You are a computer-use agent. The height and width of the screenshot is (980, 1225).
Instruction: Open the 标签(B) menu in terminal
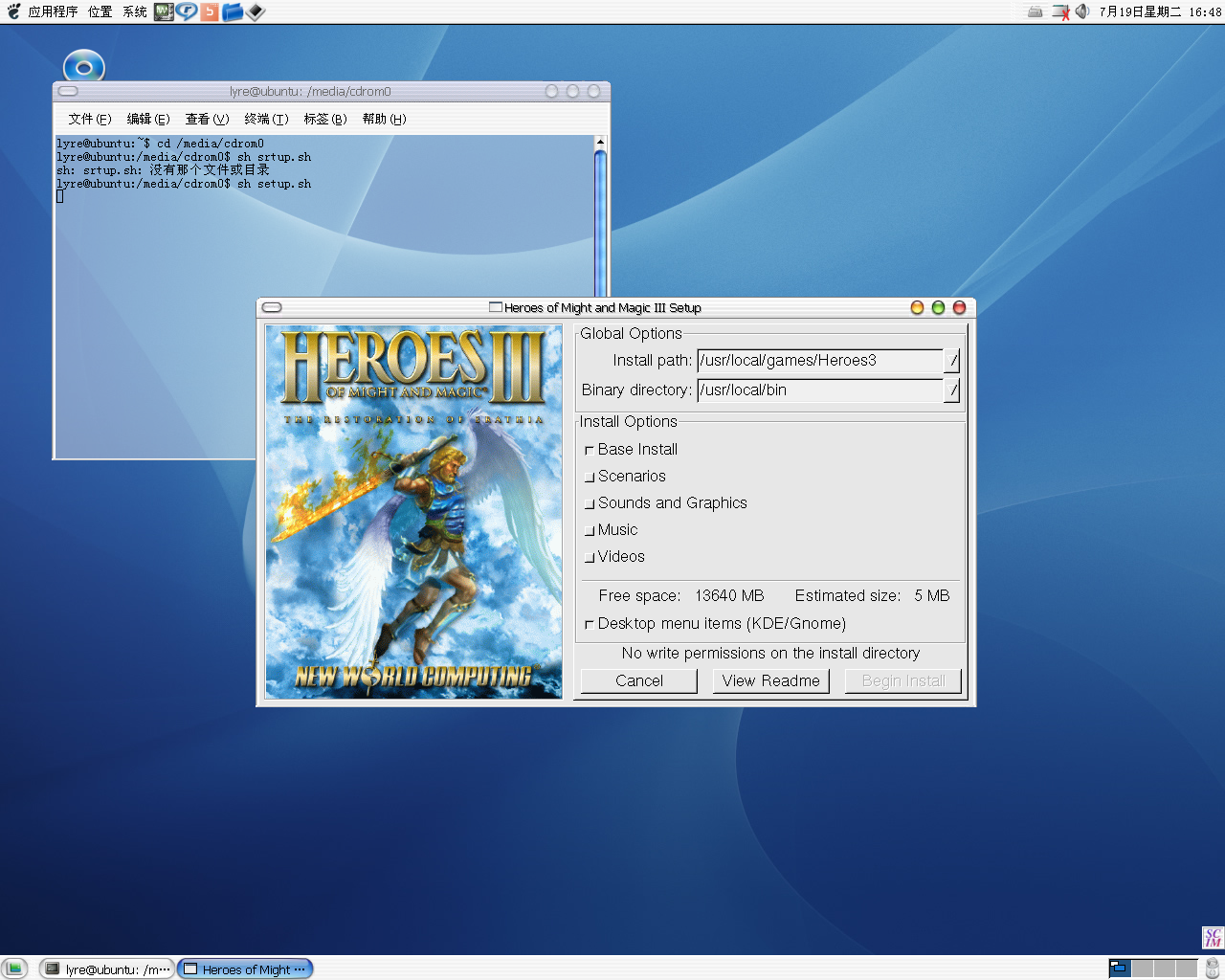325,119
